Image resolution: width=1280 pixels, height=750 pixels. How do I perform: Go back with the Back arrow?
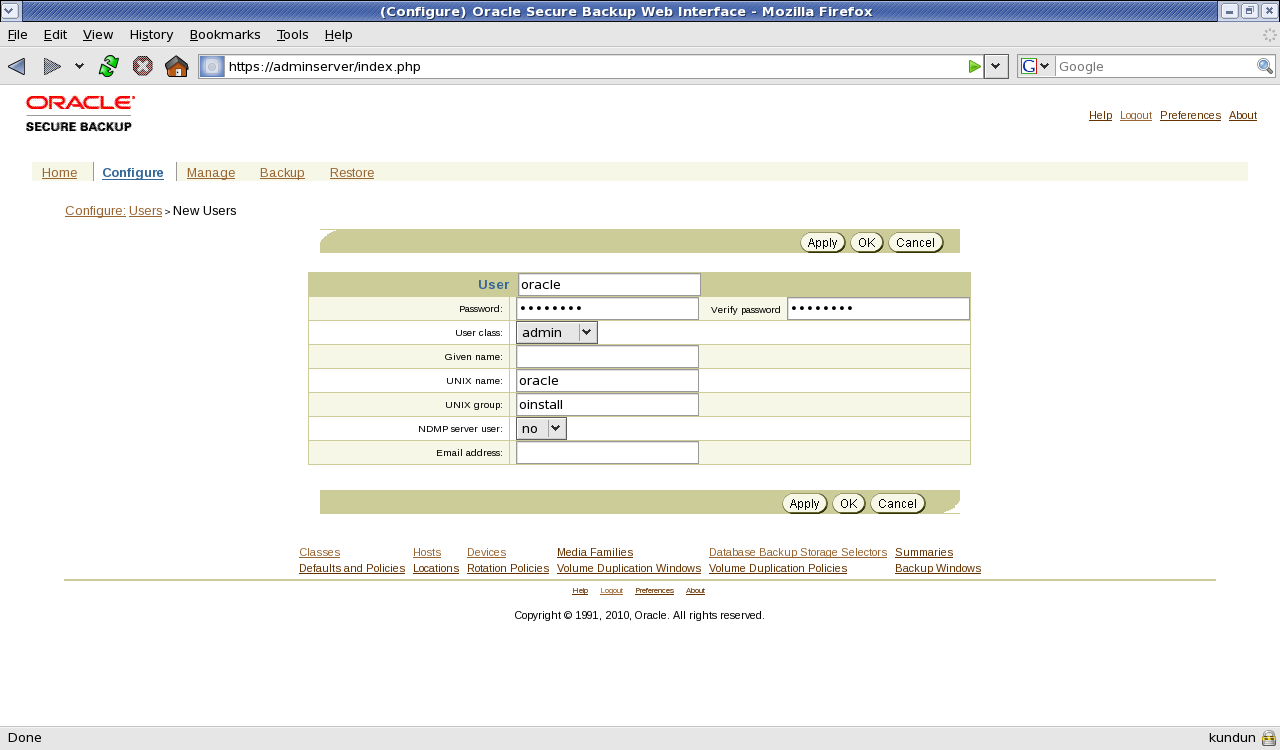coord(17,67)
